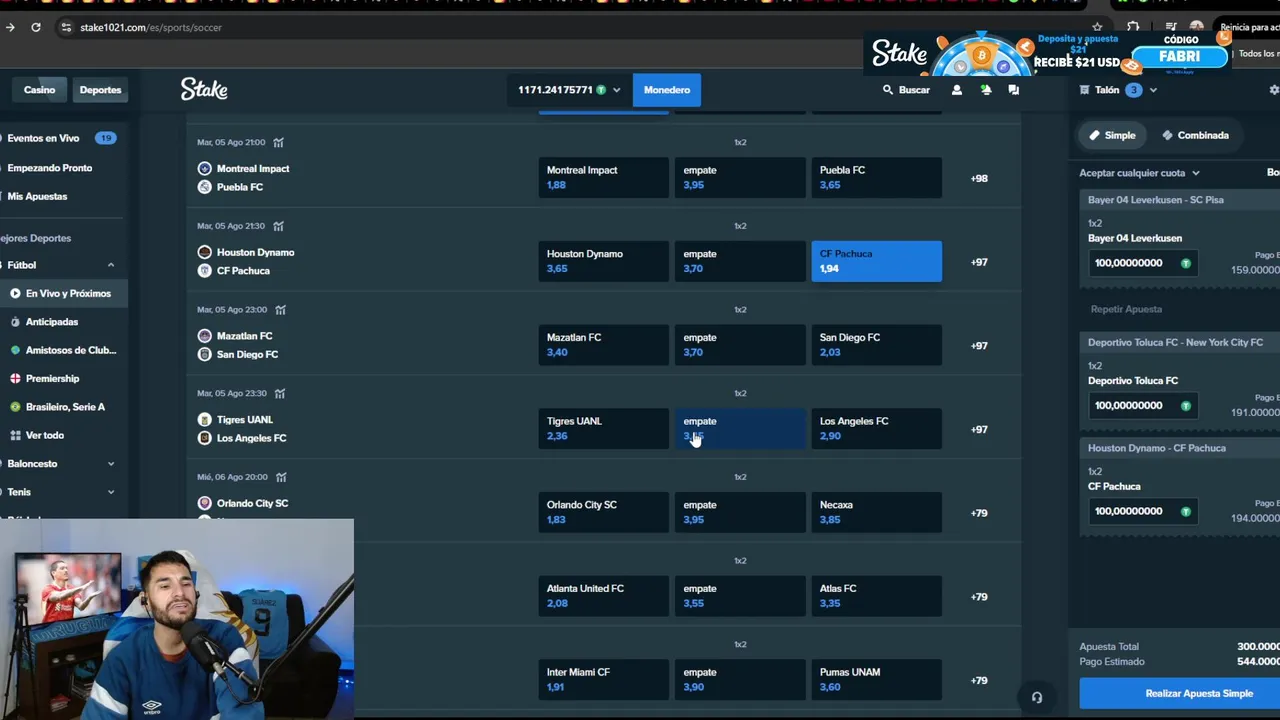This screenshot has height=720, width=1280.
Task: Select Pumas UNAM 3,60 odds
Action: 876,680
